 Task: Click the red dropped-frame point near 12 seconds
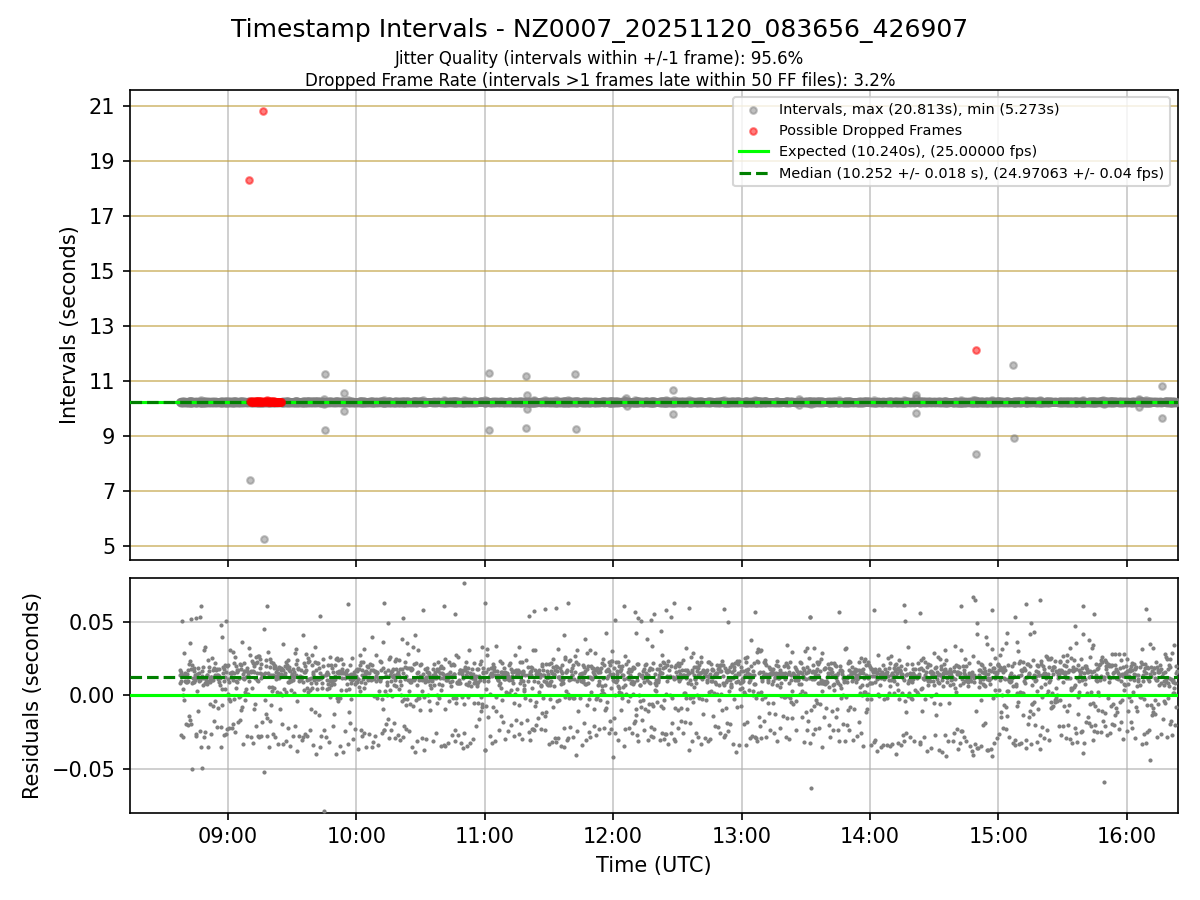click(x=976, y=350)
